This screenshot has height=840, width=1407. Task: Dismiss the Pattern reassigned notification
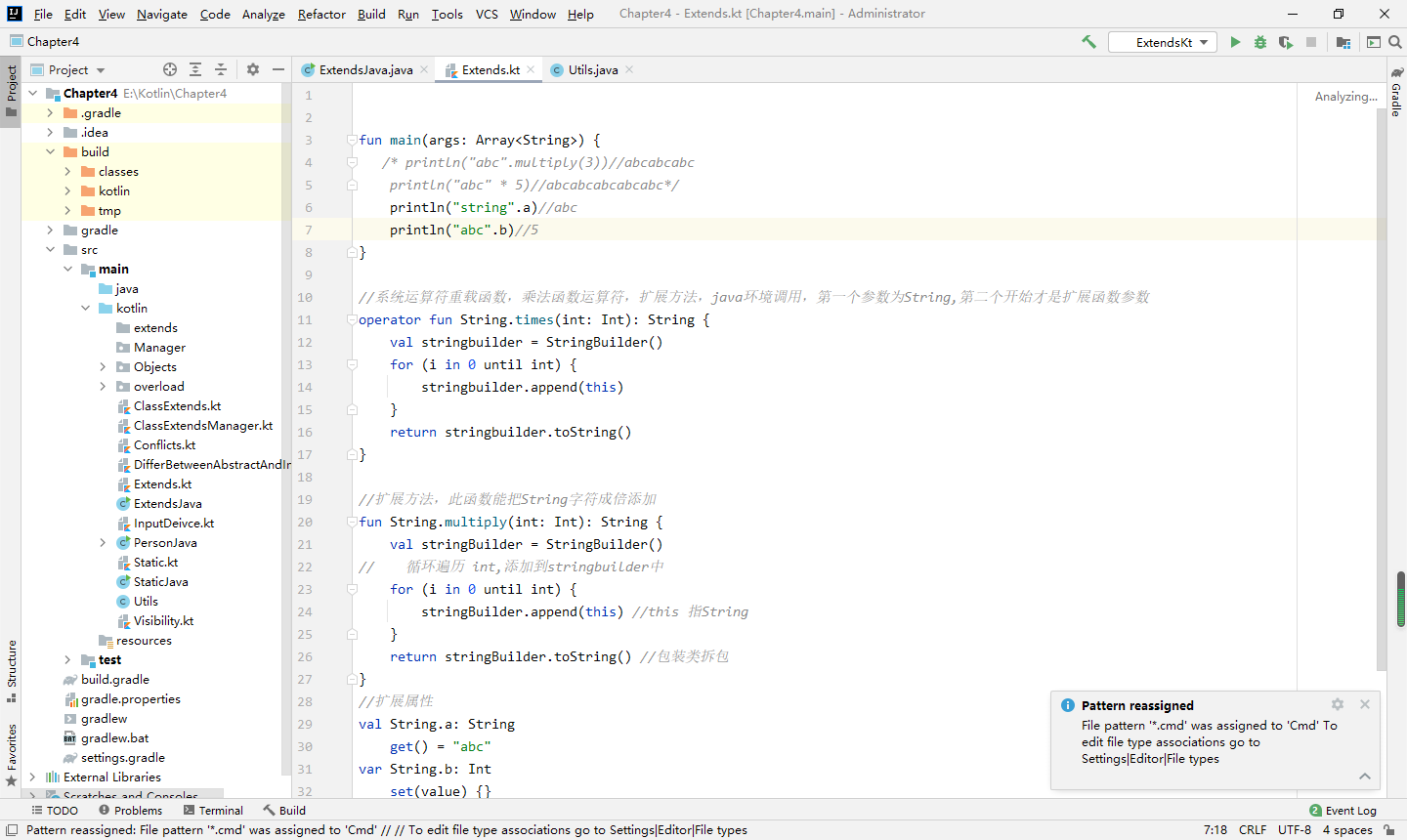(1365, 704)
